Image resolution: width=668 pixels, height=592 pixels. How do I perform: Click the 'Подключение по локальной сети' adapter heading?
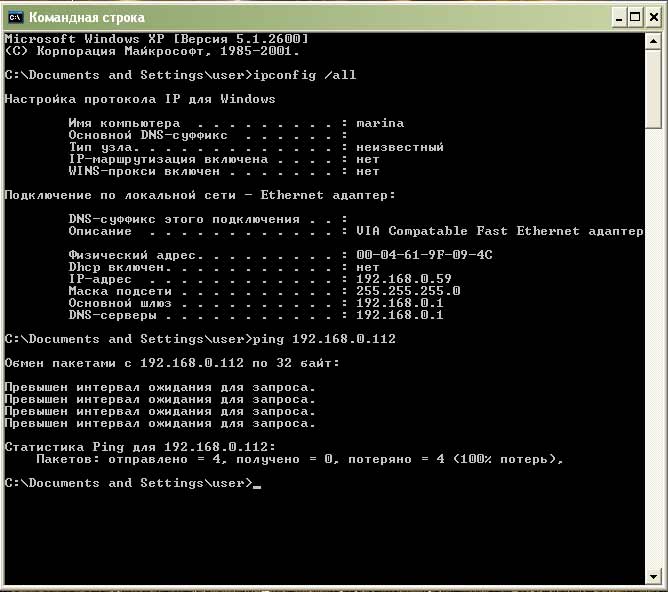[200, 195]
